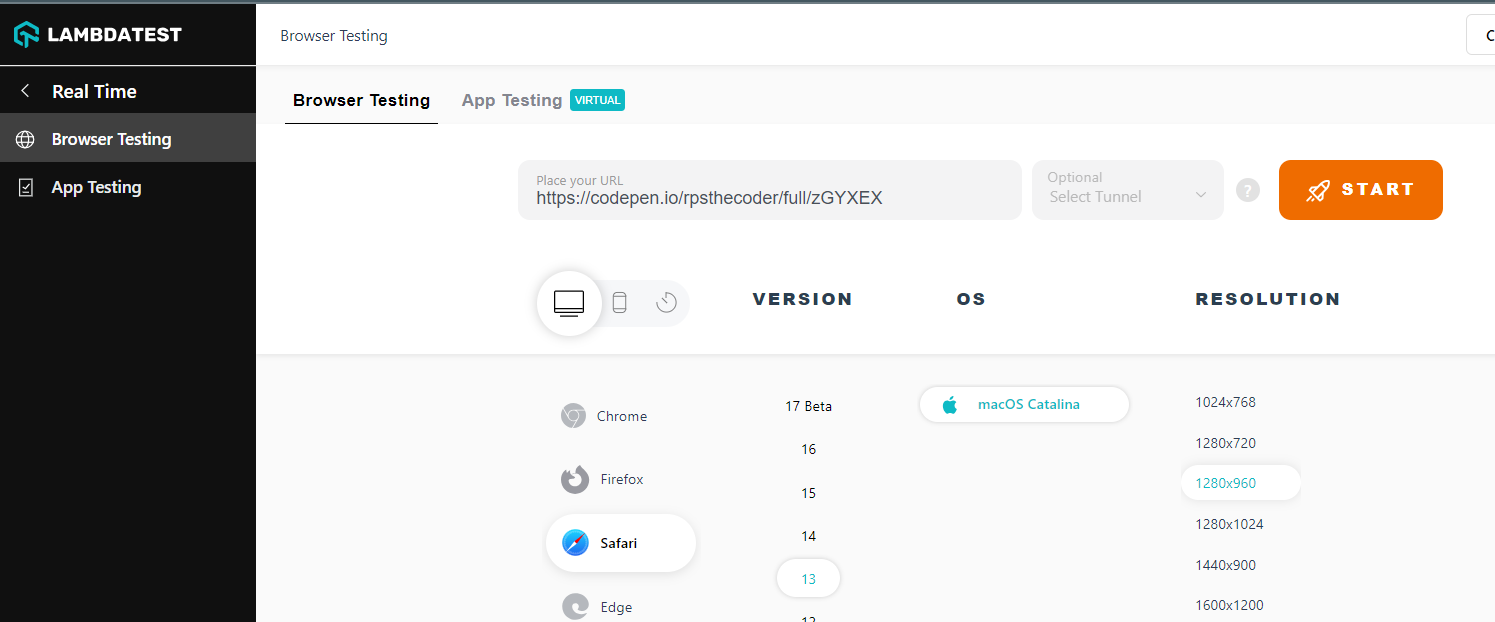The height and width of the screenshot is (622, 1495).
Task: Pick resolution 1280x960
Action: [x=1241, y=483]
